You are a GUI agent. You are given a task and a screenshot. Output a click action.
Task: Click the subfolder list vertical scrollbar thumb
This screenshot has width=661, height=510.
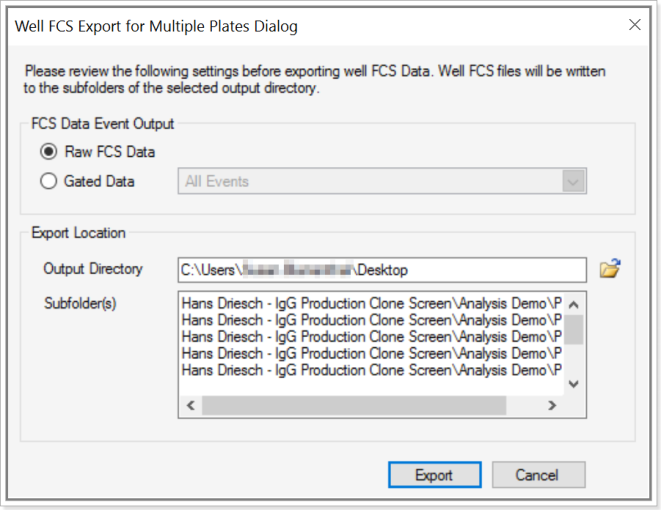click(573, 327)
